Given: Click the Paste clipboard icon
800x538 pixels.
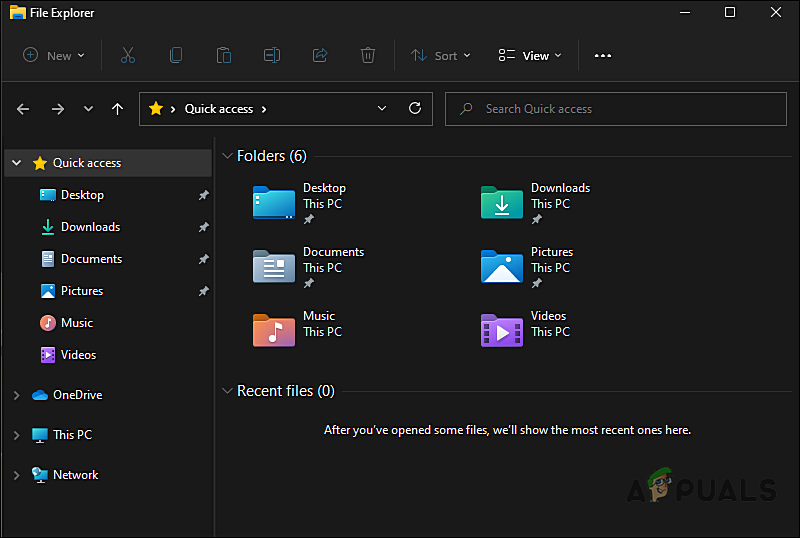Looking at the screenshot, I should [x=224, y=55].
